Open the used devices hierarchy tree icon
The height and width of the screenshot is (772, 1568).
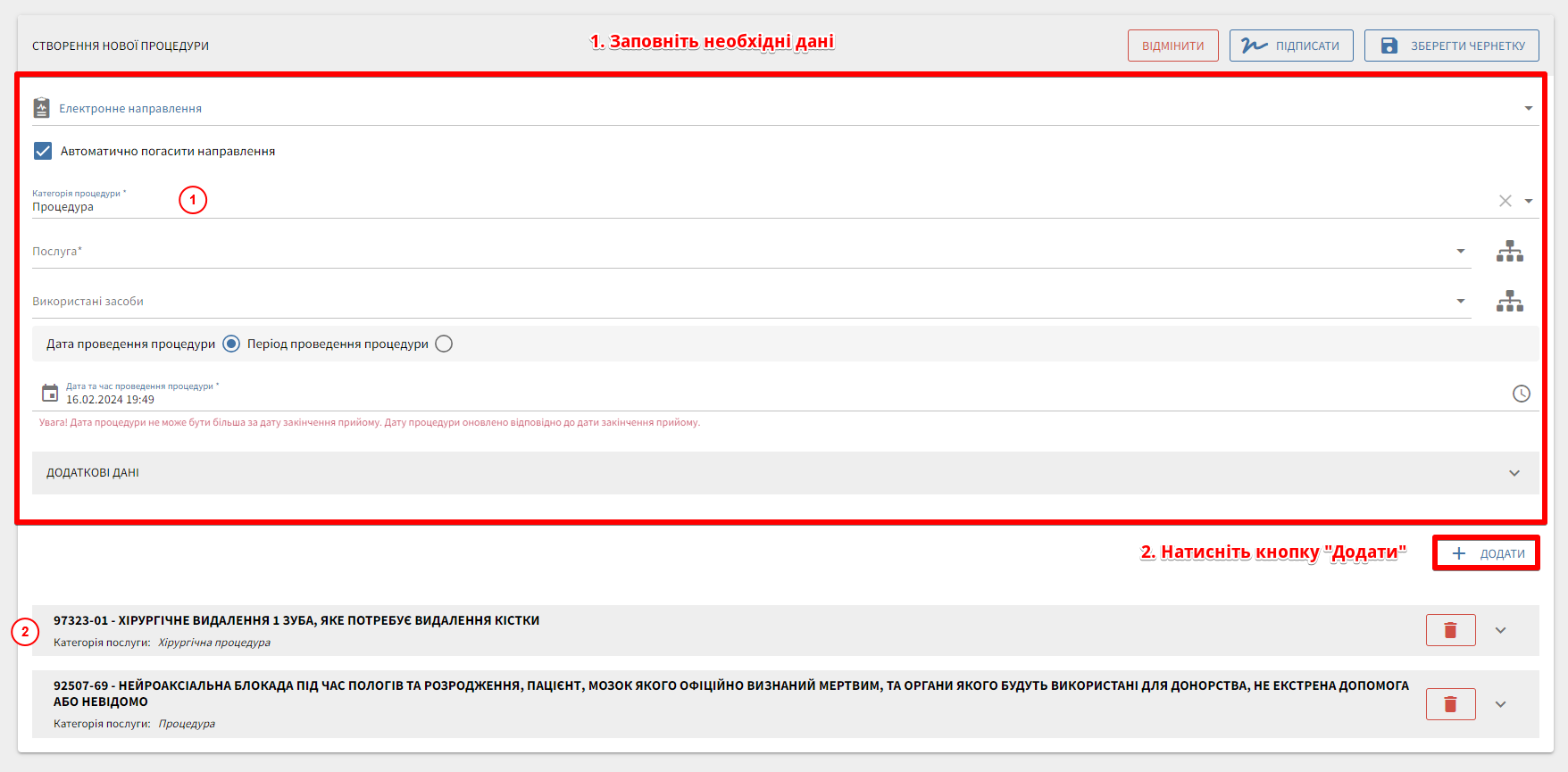[1509, 302]
